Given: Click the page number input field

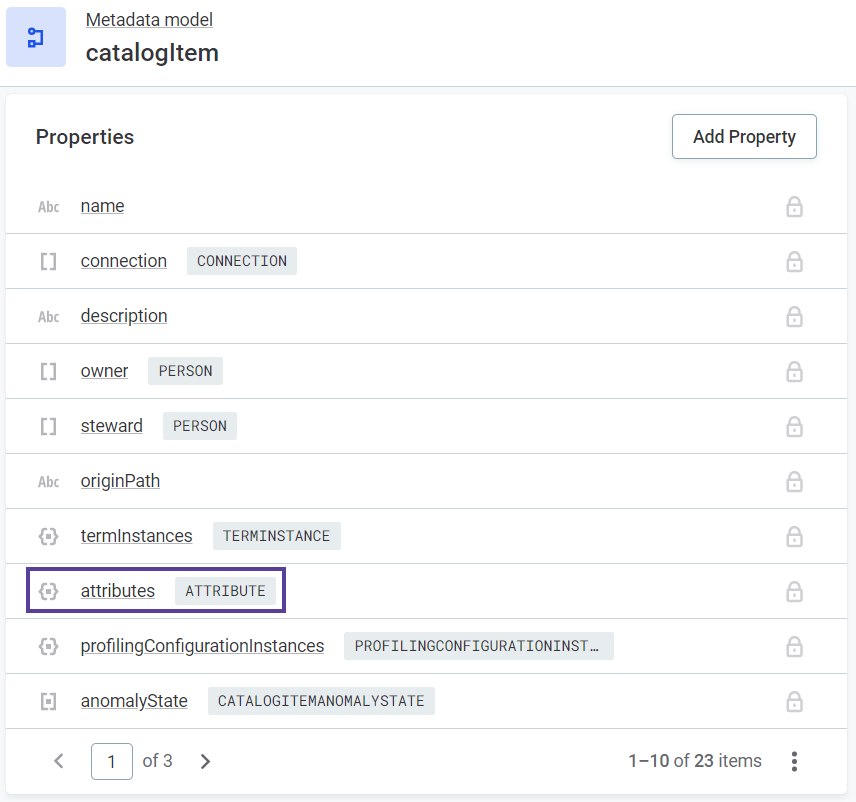Looking at the screenshot, I should point(112,762).
